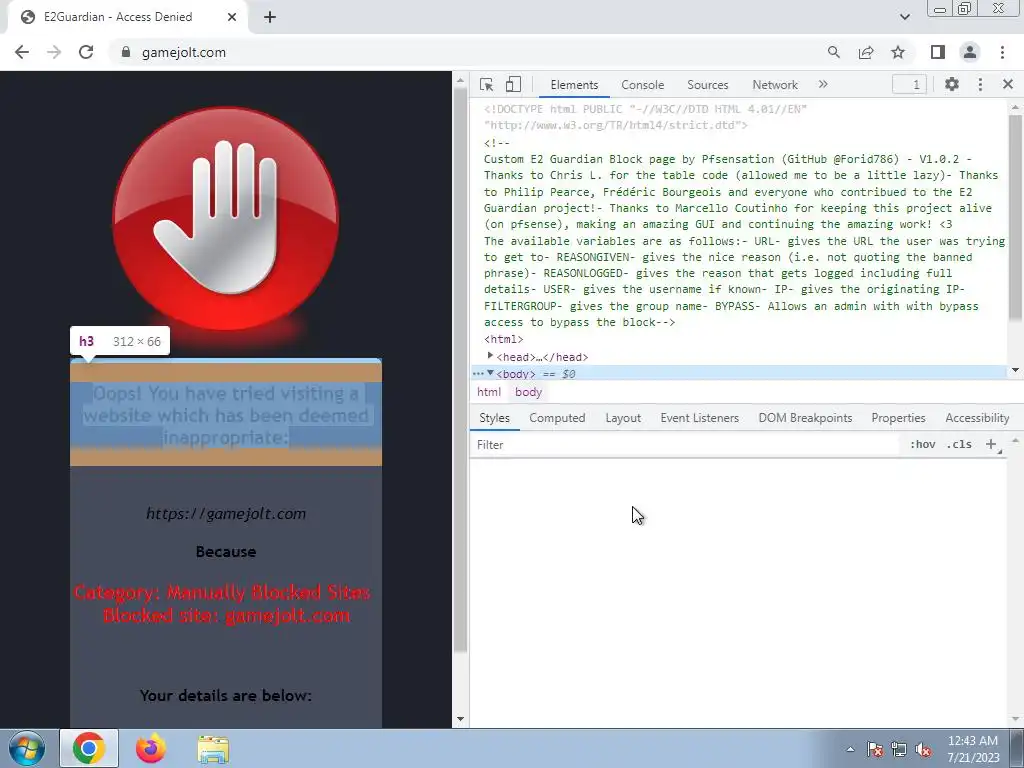Click the muted volume tray icon
The image size is (1024, 768).
923,749
